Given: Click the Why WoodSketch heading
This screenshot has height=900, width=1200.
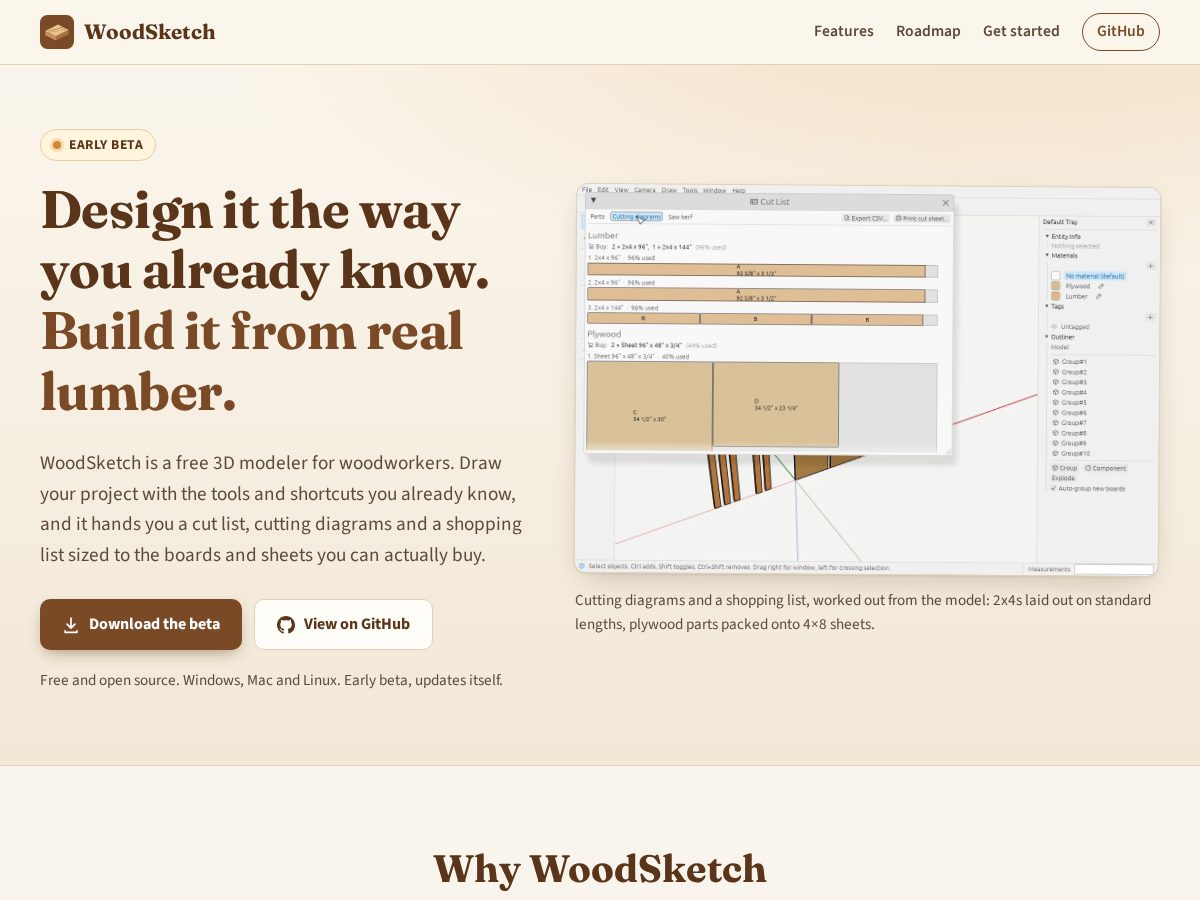Looking at the screenshot, I should click(600, 869).
